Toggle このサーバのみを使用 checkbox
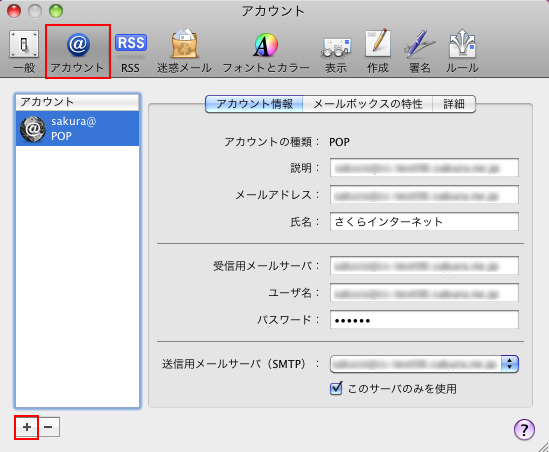This screenshot has height=452, width=549. pyautogui.click(x=336, y=388)
